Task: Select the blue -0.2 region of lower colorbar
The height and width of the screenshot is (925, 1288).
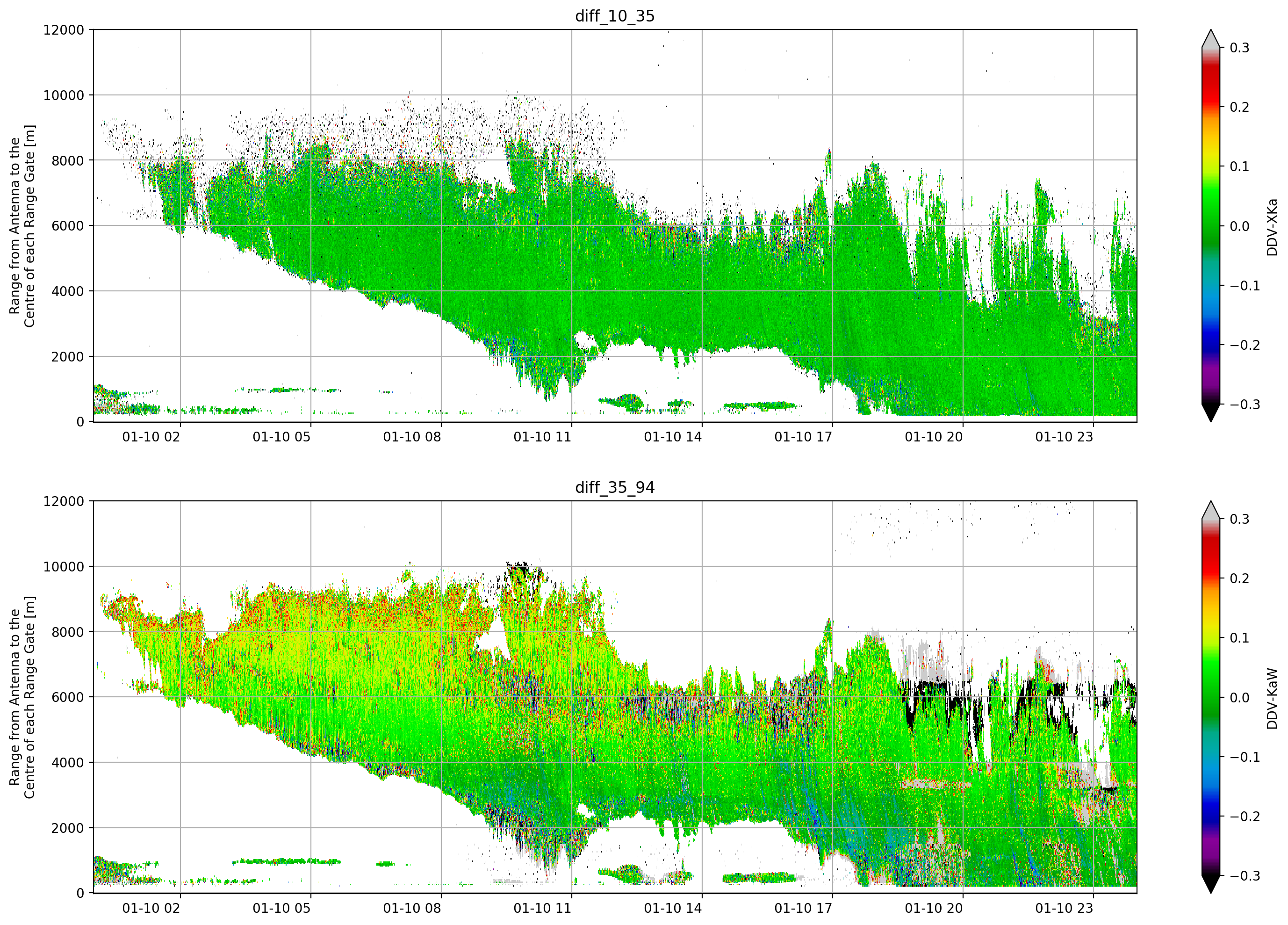Action: tap(1210, 817)
